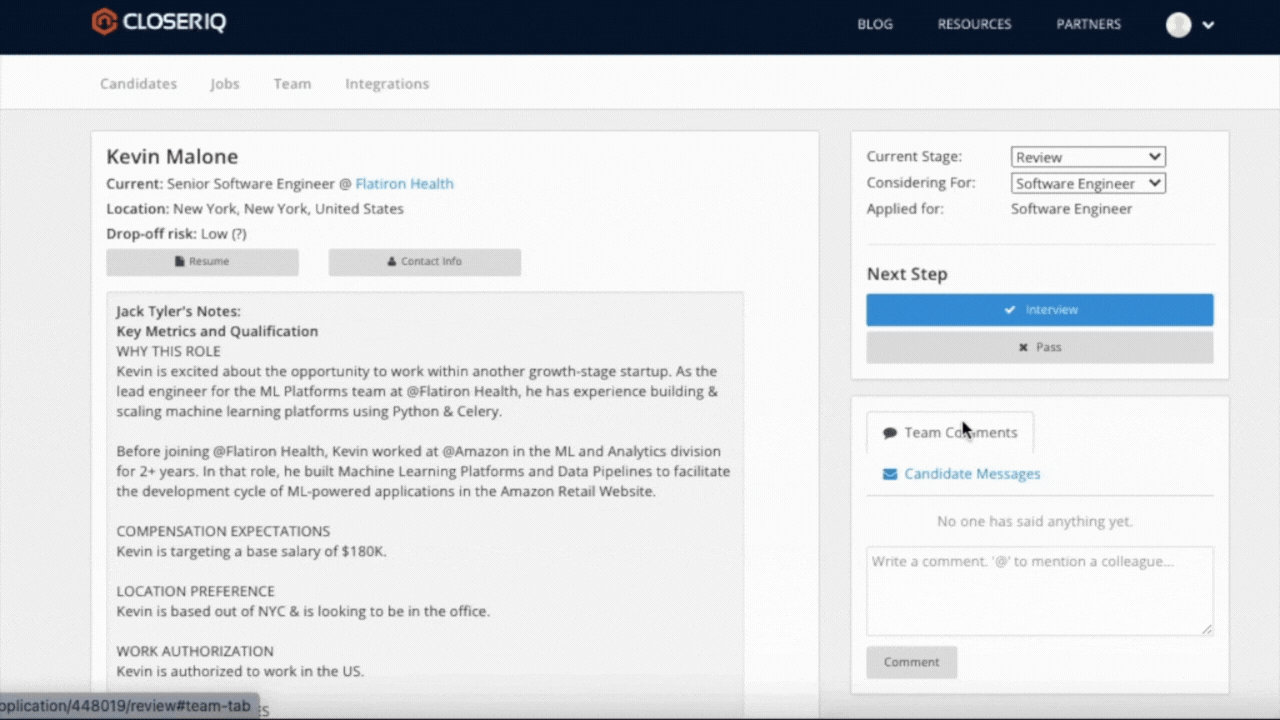Open the Considering For dropdown
This screenshot has height=720, width=1280.
(1087, 183)
